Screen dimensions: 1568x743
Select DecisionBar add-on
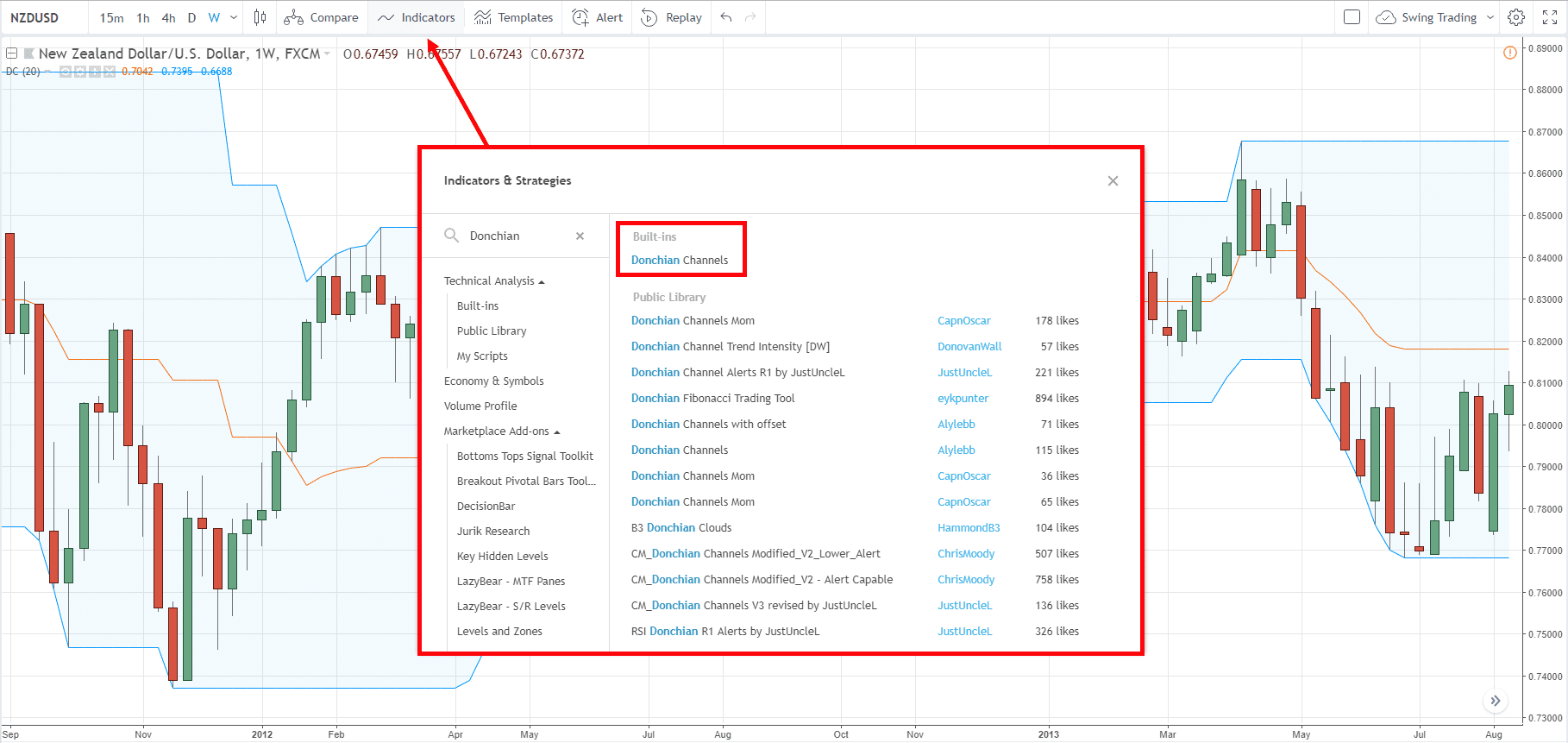pyautogui.click(x=486, y=506)
